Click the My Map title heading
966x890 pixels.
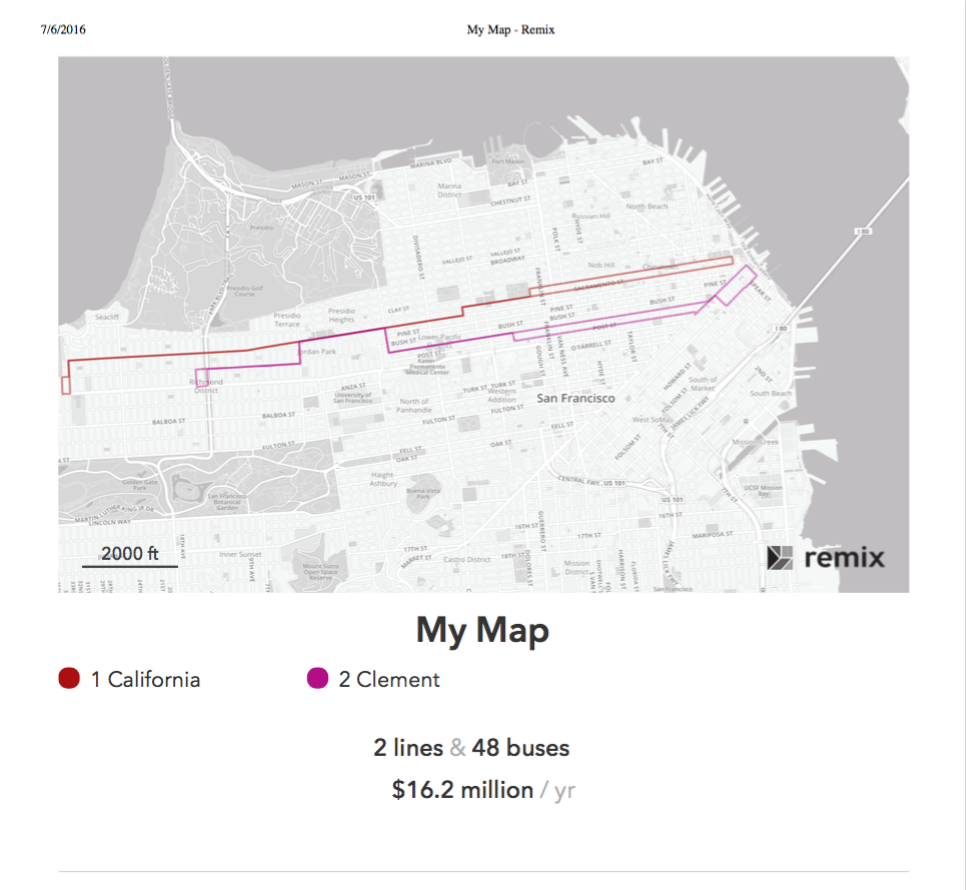(482, 631)
